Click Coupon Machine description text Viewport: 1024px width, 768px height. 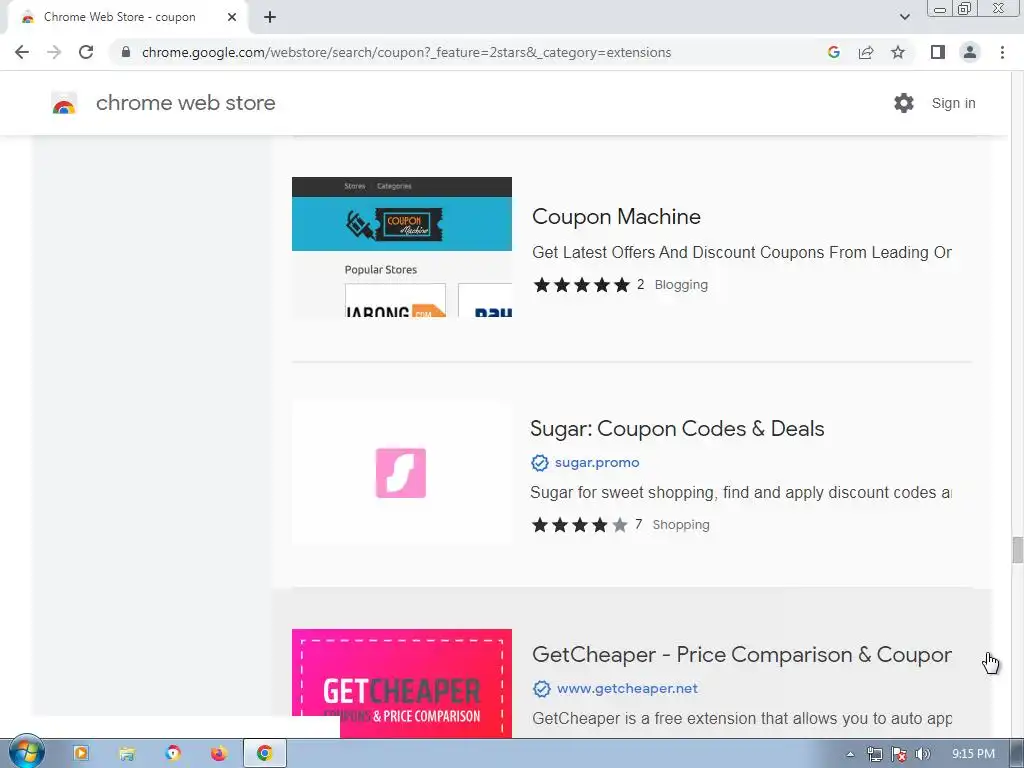coord(741,252)
